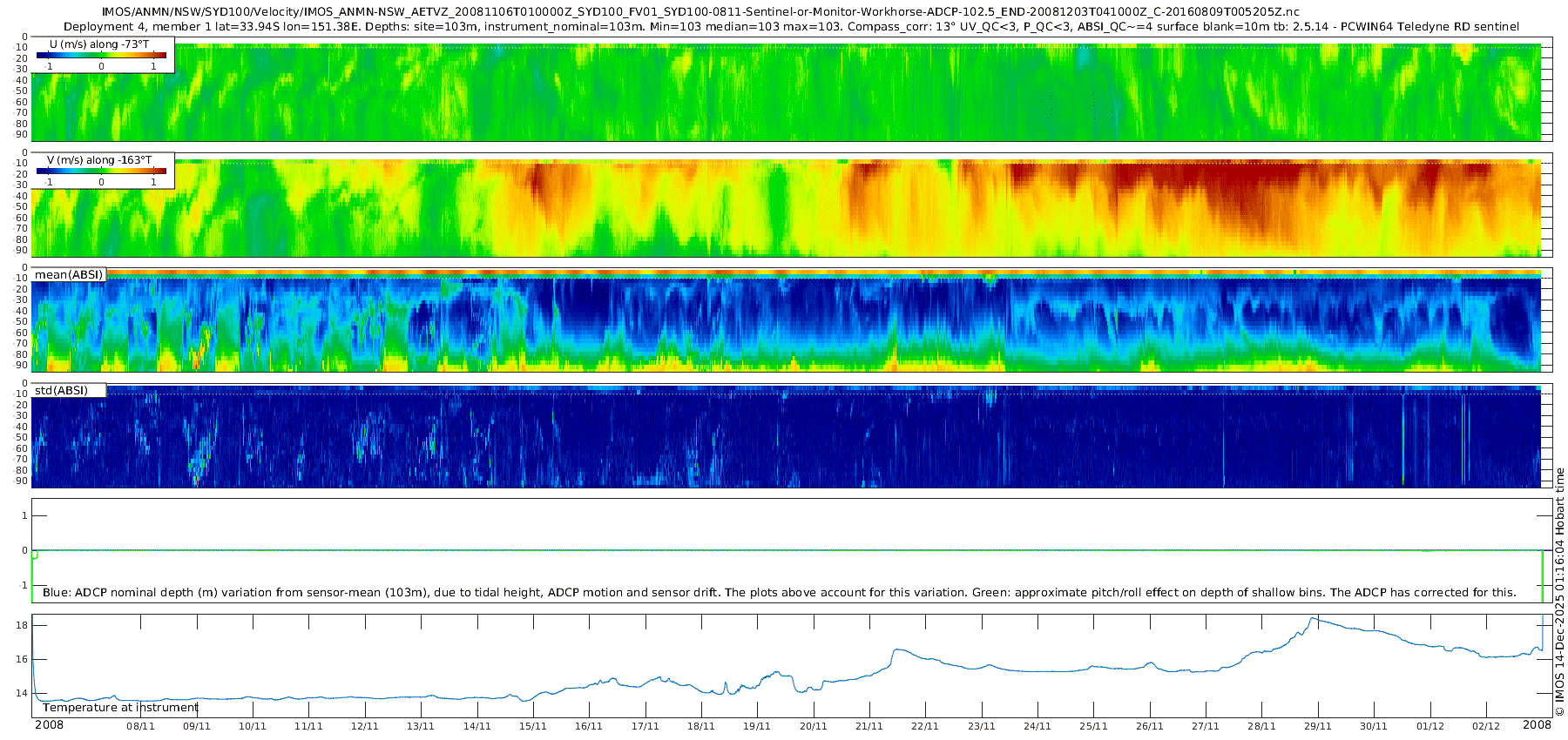Screen dimensions: 1568x740
Task: Click the 15/11 date tick on time axis
Action: (x=533, y=726)
